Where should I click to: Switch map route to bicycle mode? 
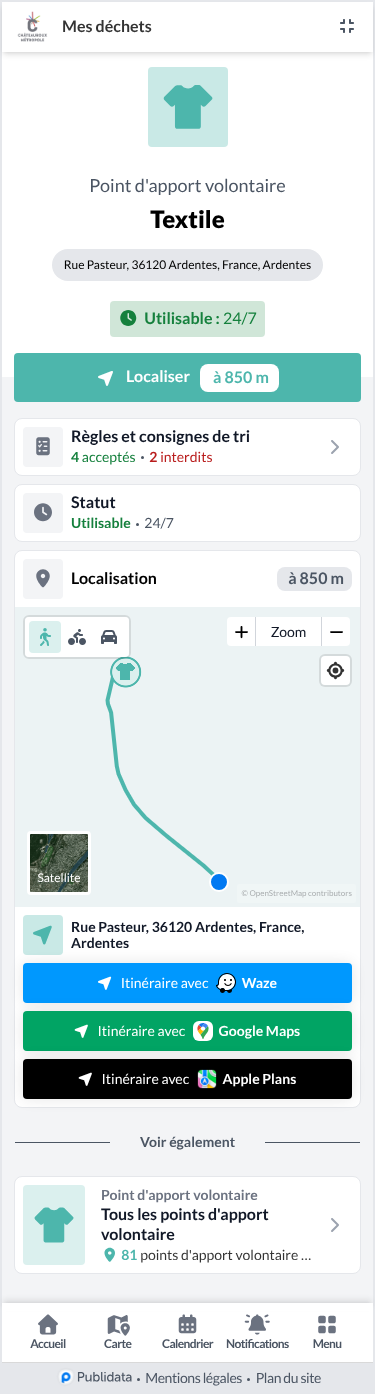pyautogui.click(x=77, y=636)
